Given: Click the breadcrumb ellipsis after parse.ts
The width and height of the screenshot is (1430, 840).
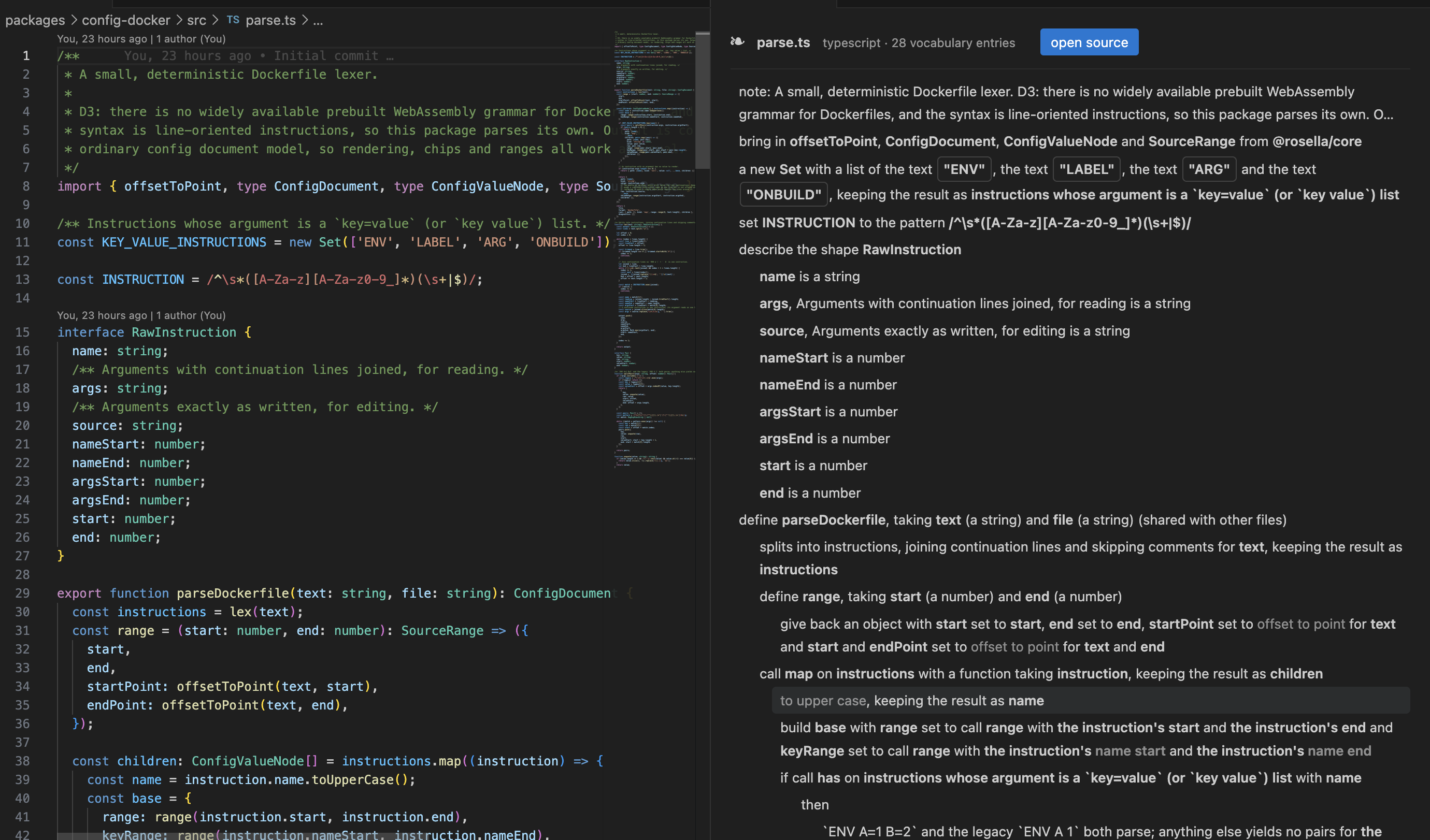Looking at the screenshot, I should [x=318, y=21].
